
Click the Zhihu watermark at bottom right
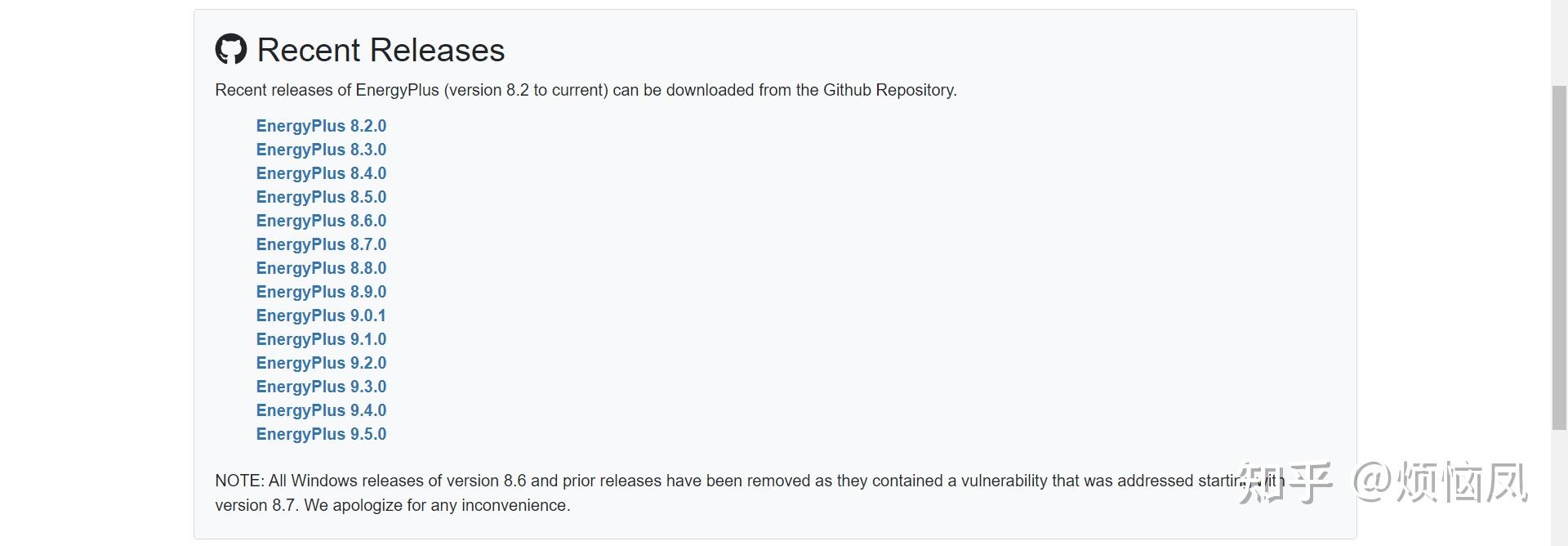[x=1382, y=482]
